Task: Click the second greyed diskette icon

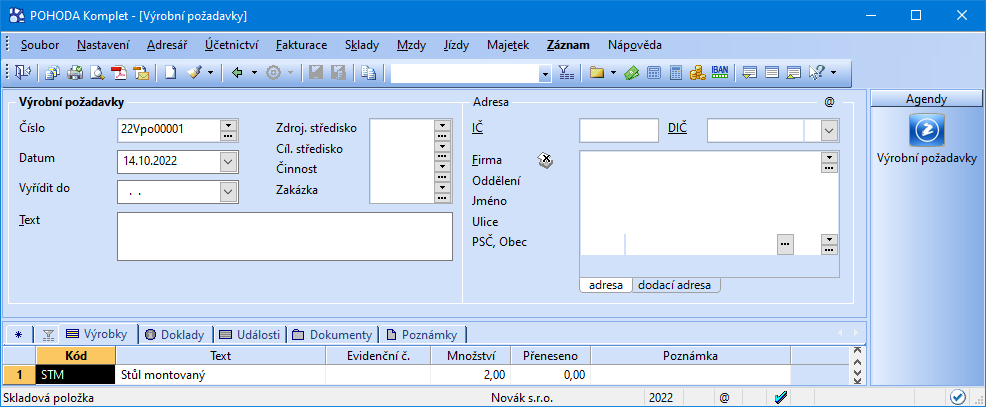Action: click(x=338, y=73)
